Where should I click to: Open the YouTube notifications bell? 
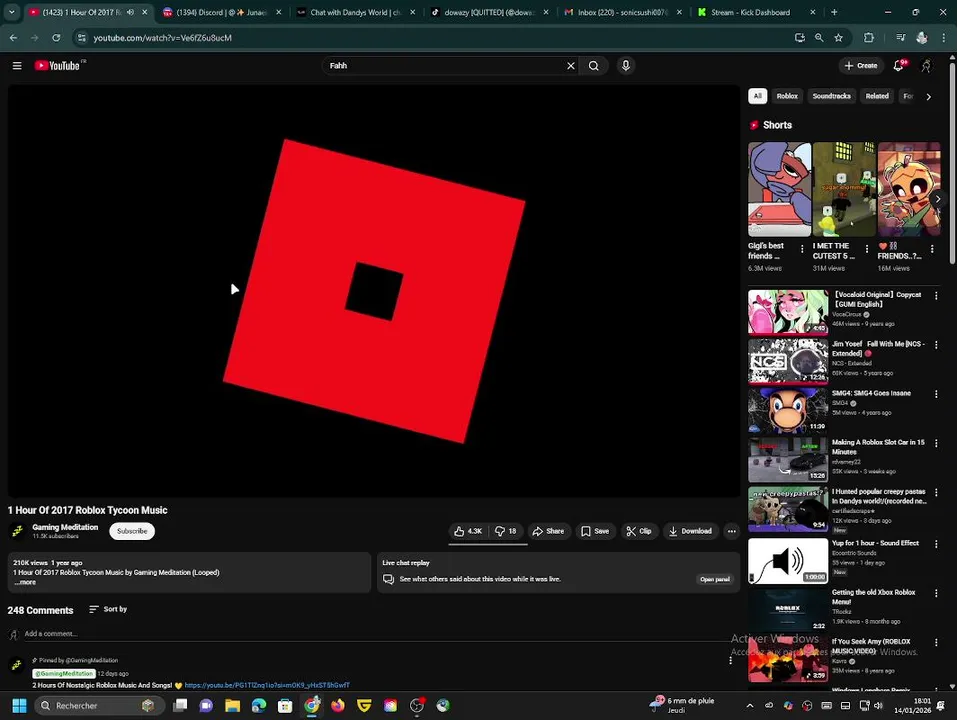[899, 65]
